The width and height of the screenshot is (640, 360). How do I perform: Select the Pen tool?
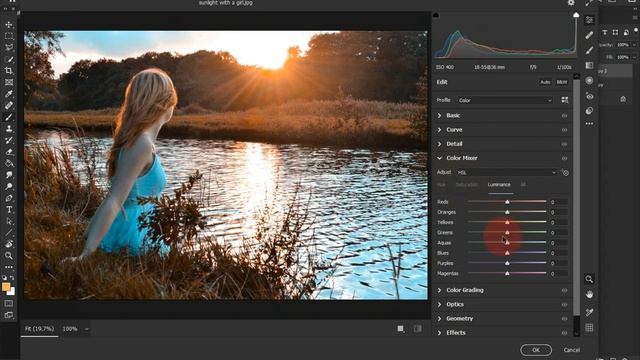click(x=9, y=198)
